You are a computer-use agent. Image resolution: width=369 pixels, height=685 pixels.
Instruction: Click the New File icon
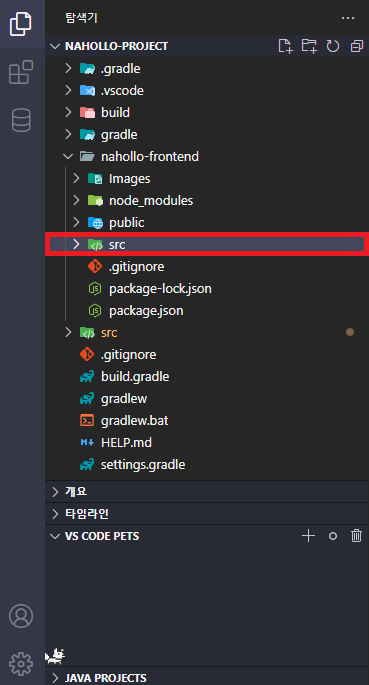[286, 46]
